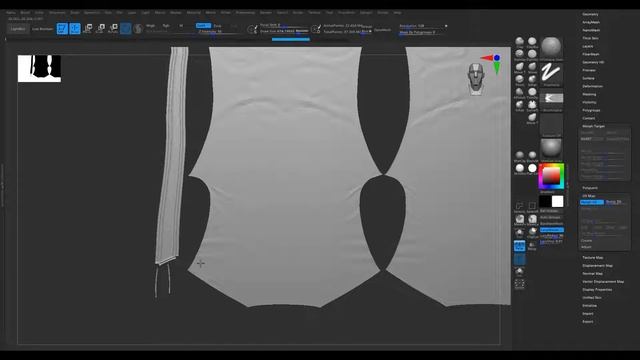Toggle the Zsub button
This screenshot has height=360, width=640.
pyautogui.click(x=218, y=26)
